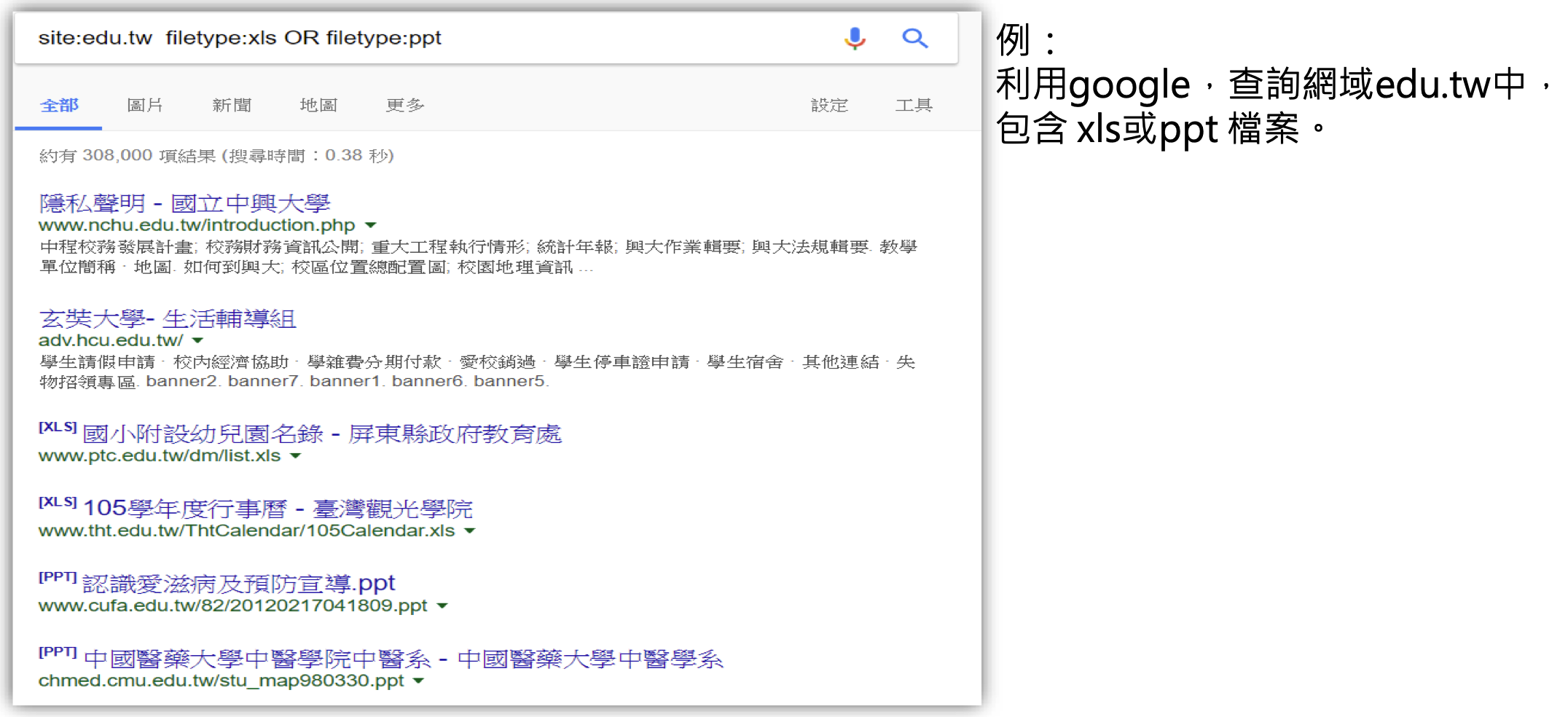The image size is (1568, 717).
Task: Select the 新聞 (News) search category
Action: 231,105
